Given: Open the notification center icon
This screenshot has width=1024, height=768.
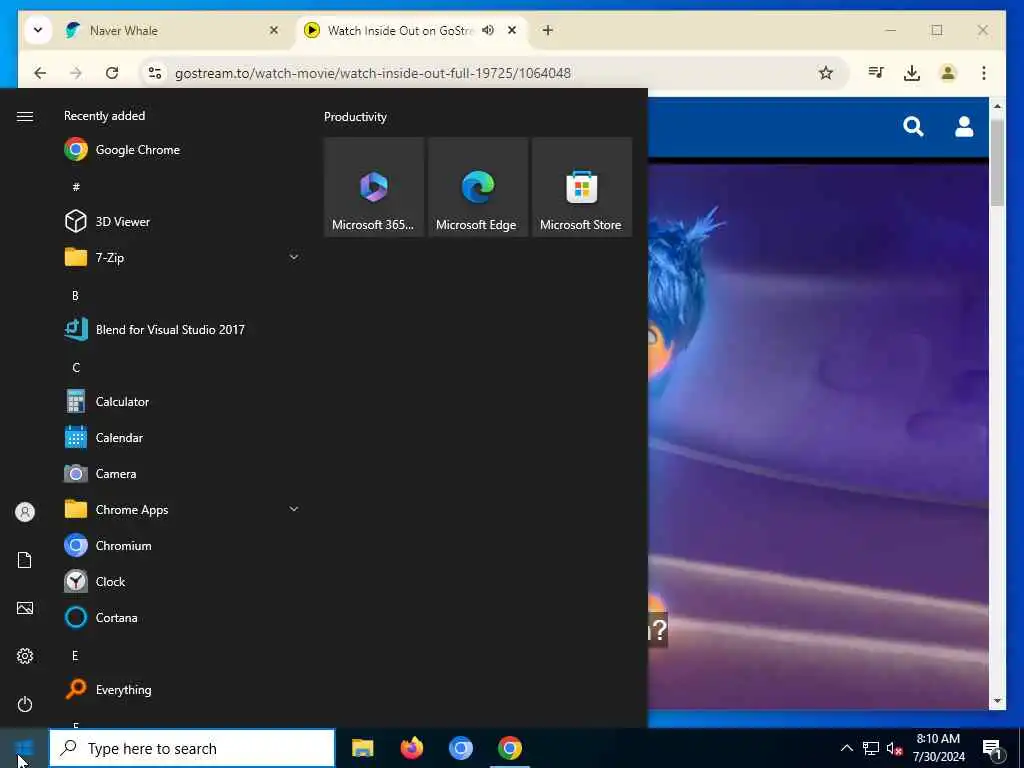Looking at the screenshot, I should (x=993, y=749).
